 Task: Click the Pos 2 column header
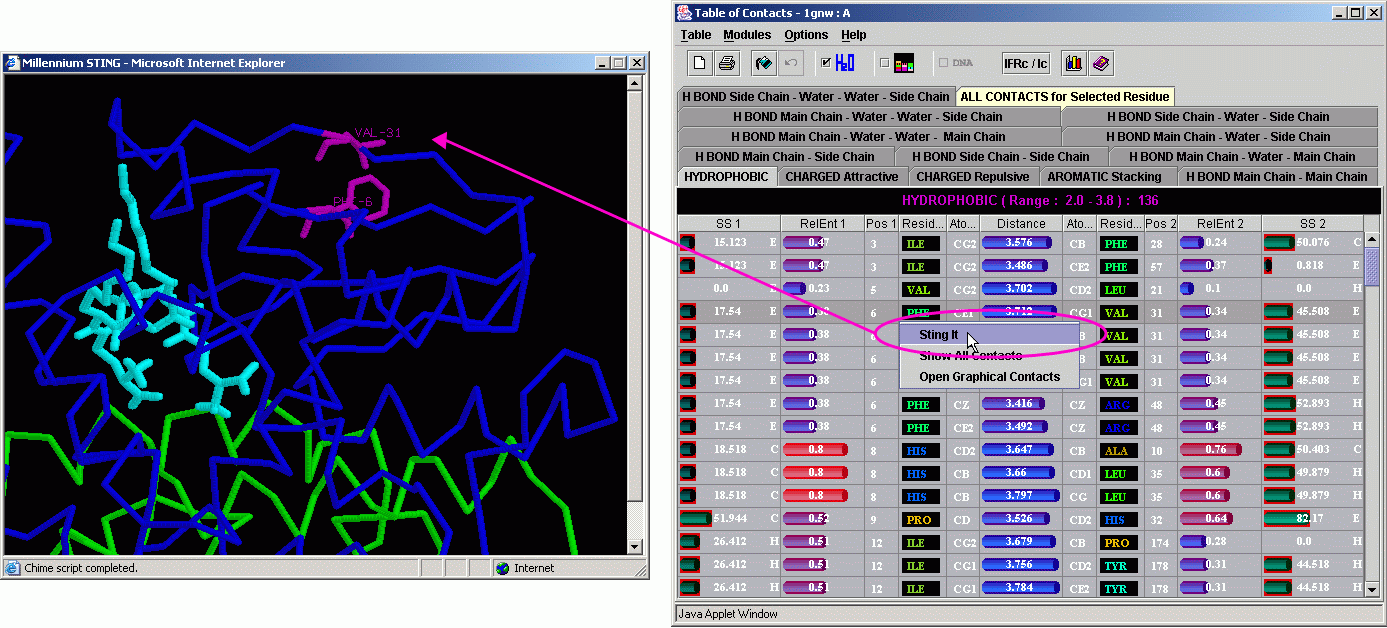click(x=1161, y=224)
